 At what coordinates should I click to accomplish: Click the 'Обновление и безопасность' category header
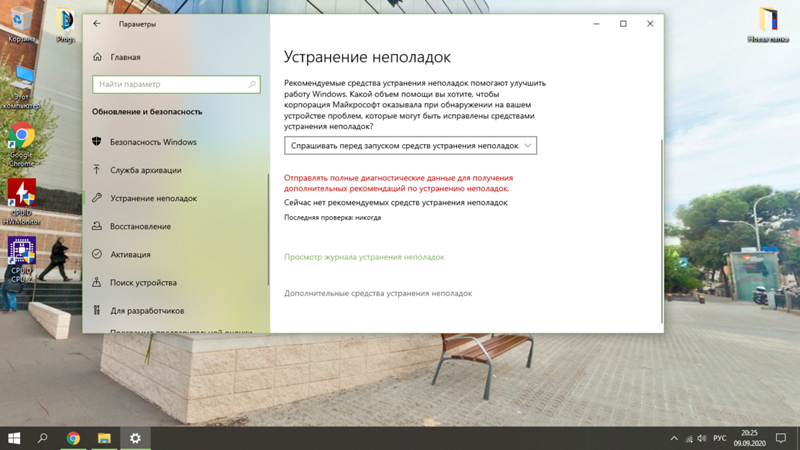coord(147,112)
